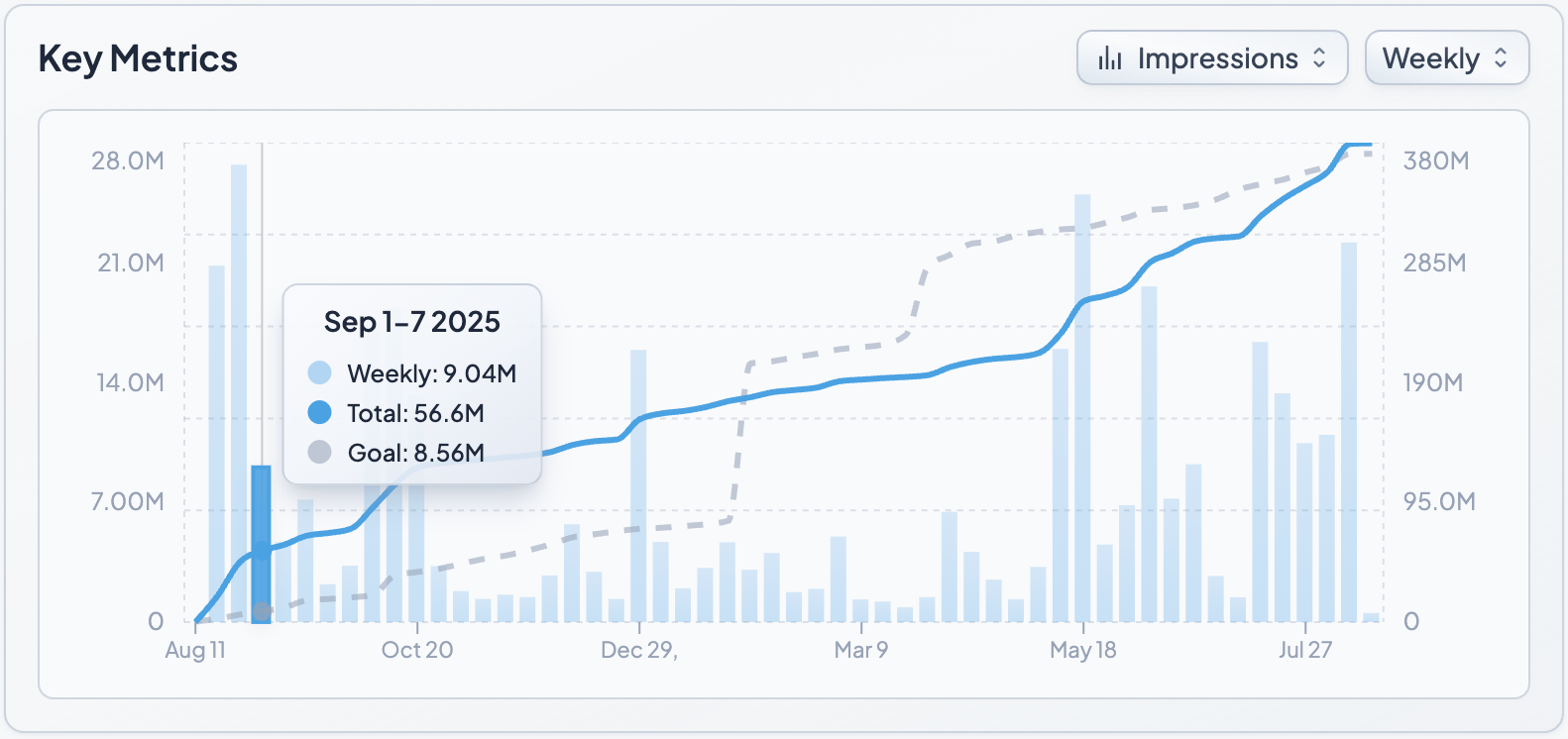Click the 28.0M left axis label
The width and height of the screenshot is (1568, 739).
(128, 160)
